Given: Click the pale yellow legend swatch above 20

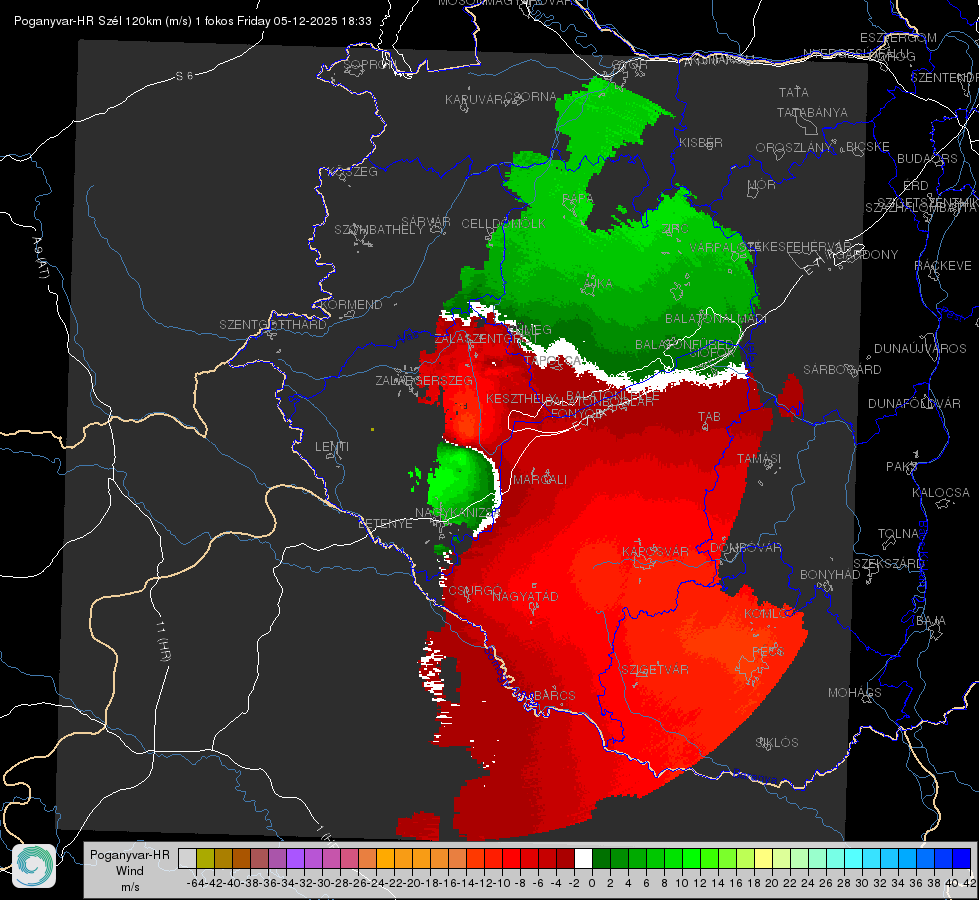Looking at the screenshot, I should pyautogui.click(x=763, y=858).
